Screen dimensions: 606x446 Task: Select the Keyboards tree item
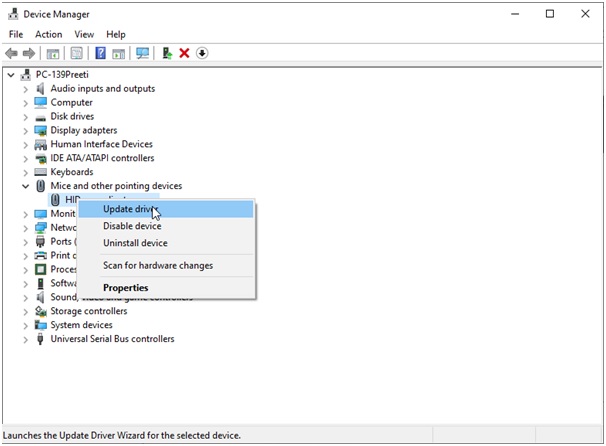[71, 172]
